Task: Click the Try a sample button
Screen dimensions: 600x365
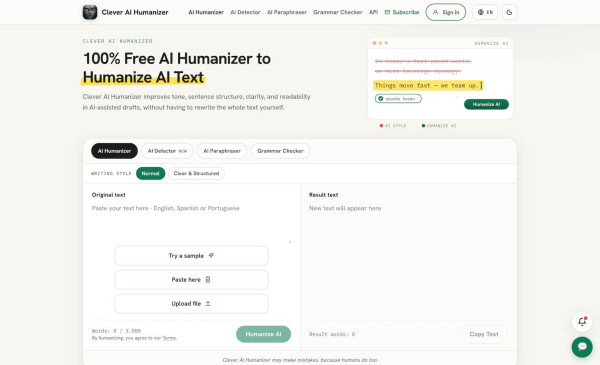Action: [x=191, y=256]
